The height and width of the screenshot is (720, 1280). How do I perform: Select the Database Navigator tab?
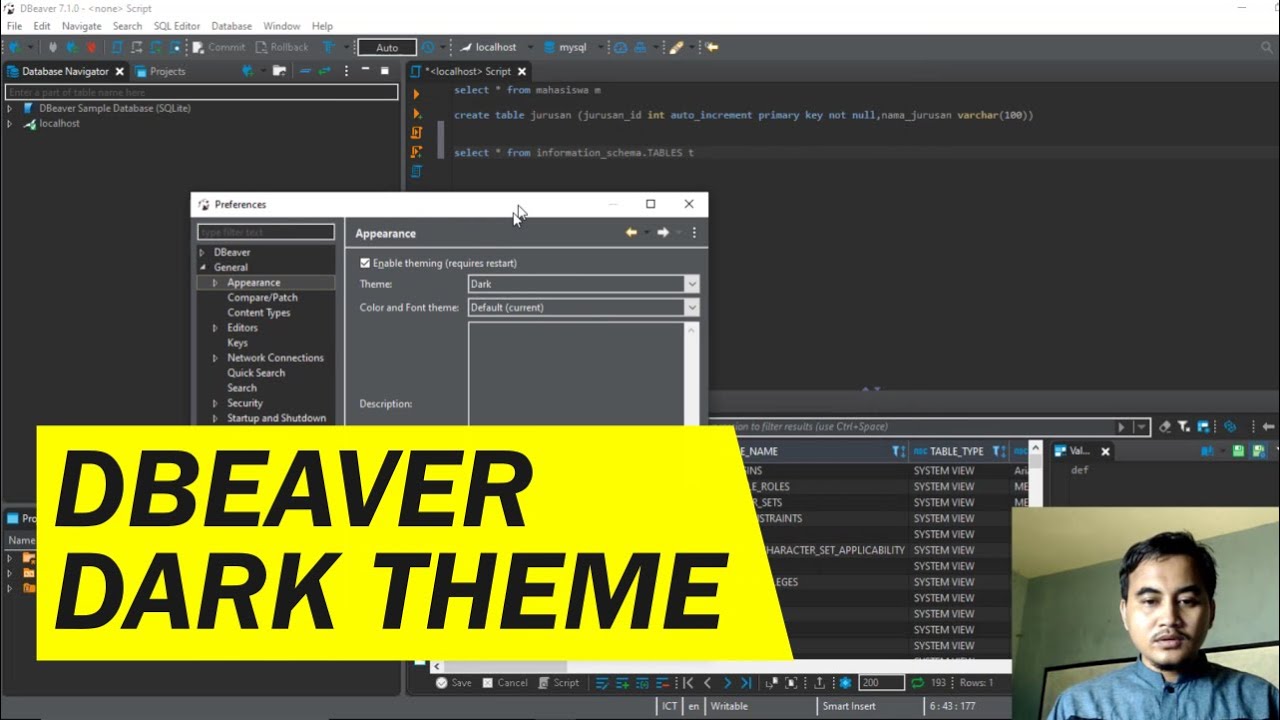[65, 71]
